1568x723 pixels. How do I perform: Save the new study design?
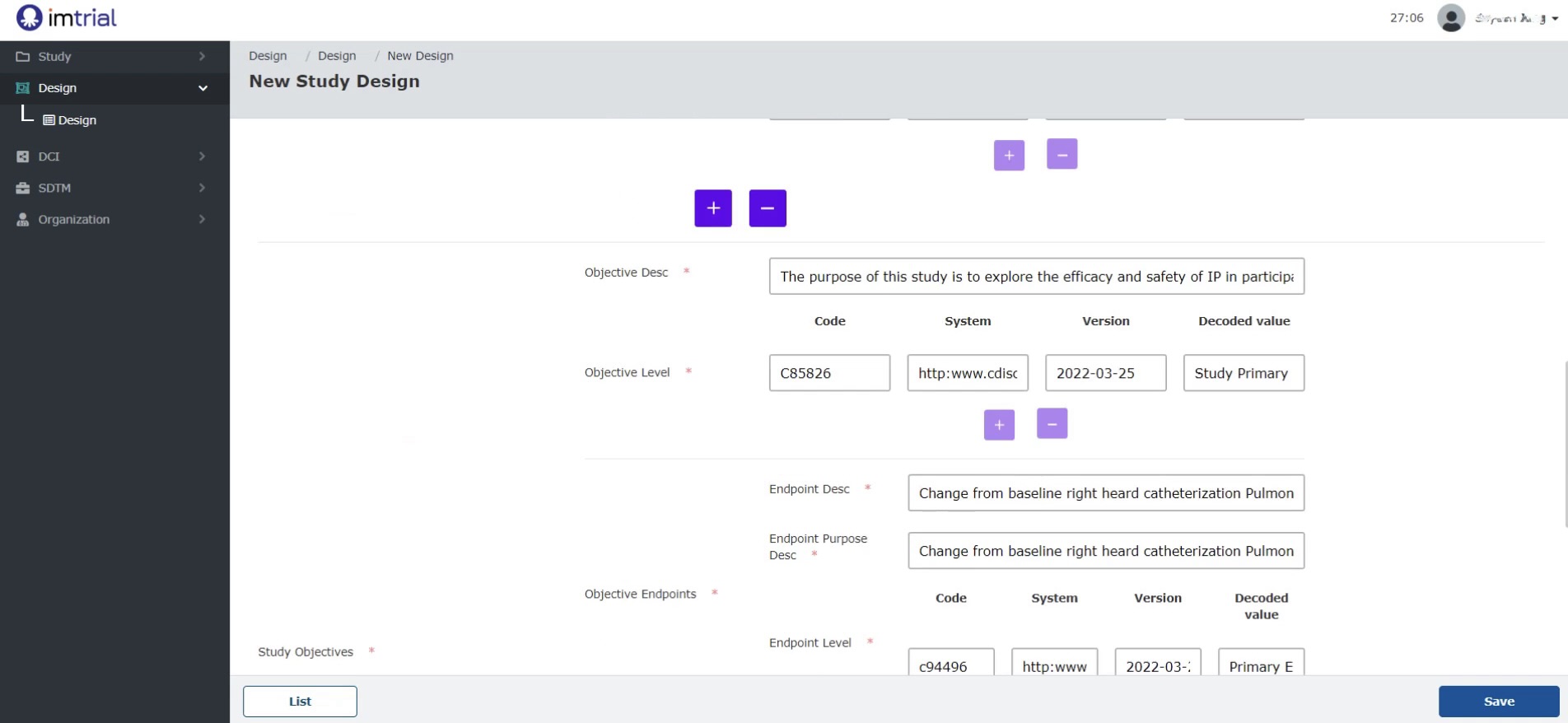[x=1499, y=702]
